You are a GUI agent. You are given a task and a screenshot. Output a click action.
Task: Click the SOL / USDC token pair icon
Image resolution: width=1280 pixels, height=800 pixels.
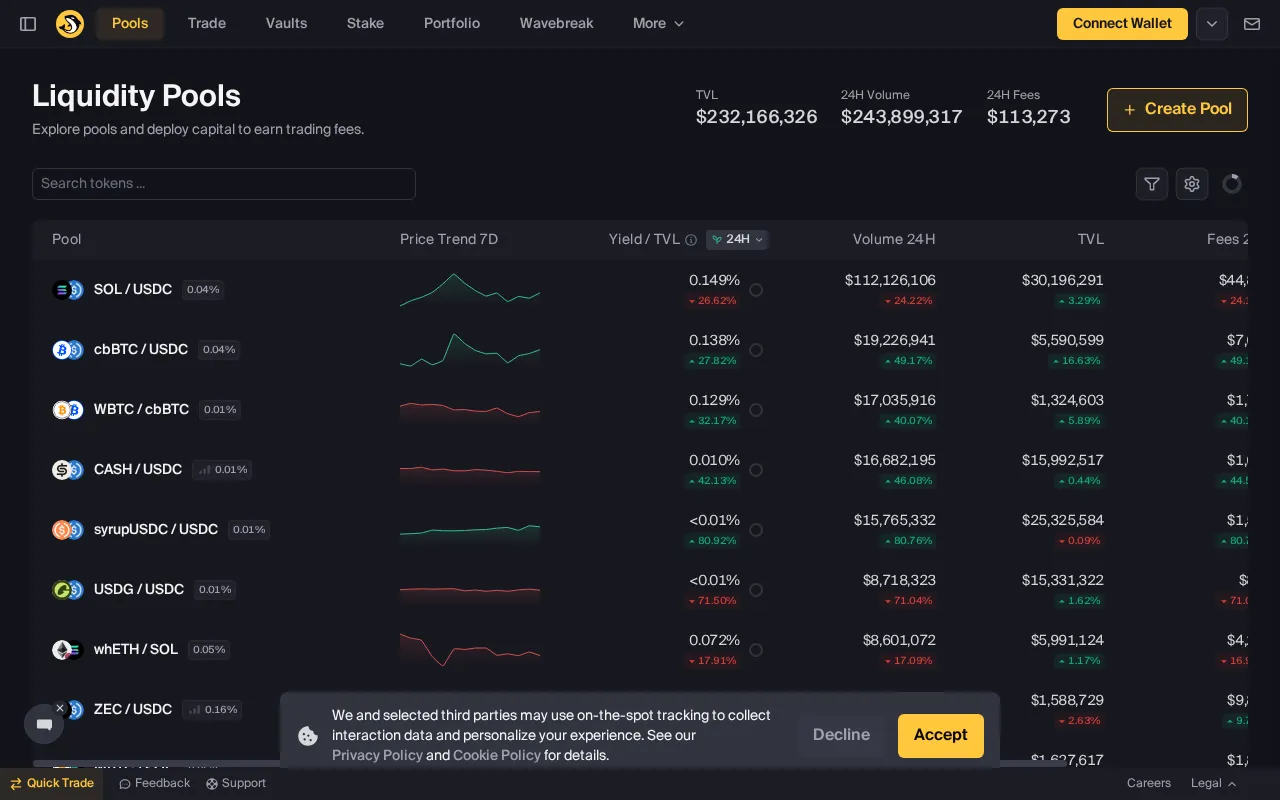(68, 290)
